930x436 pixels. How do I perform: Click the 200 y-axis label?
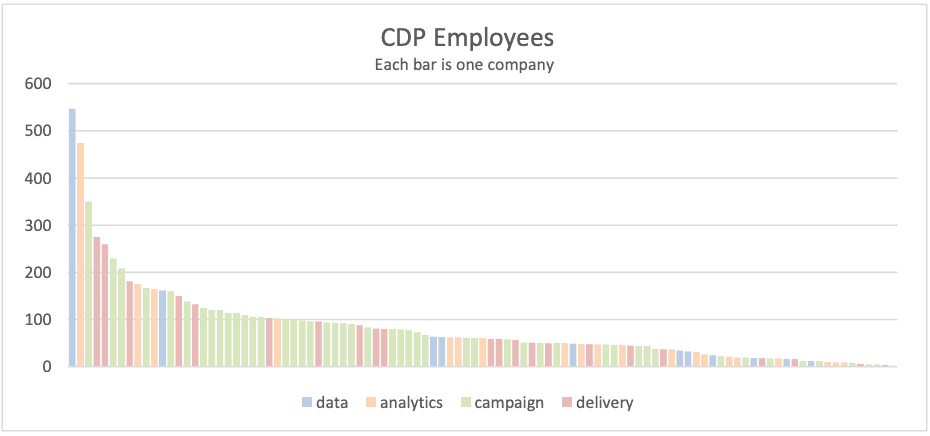point(38,273)
